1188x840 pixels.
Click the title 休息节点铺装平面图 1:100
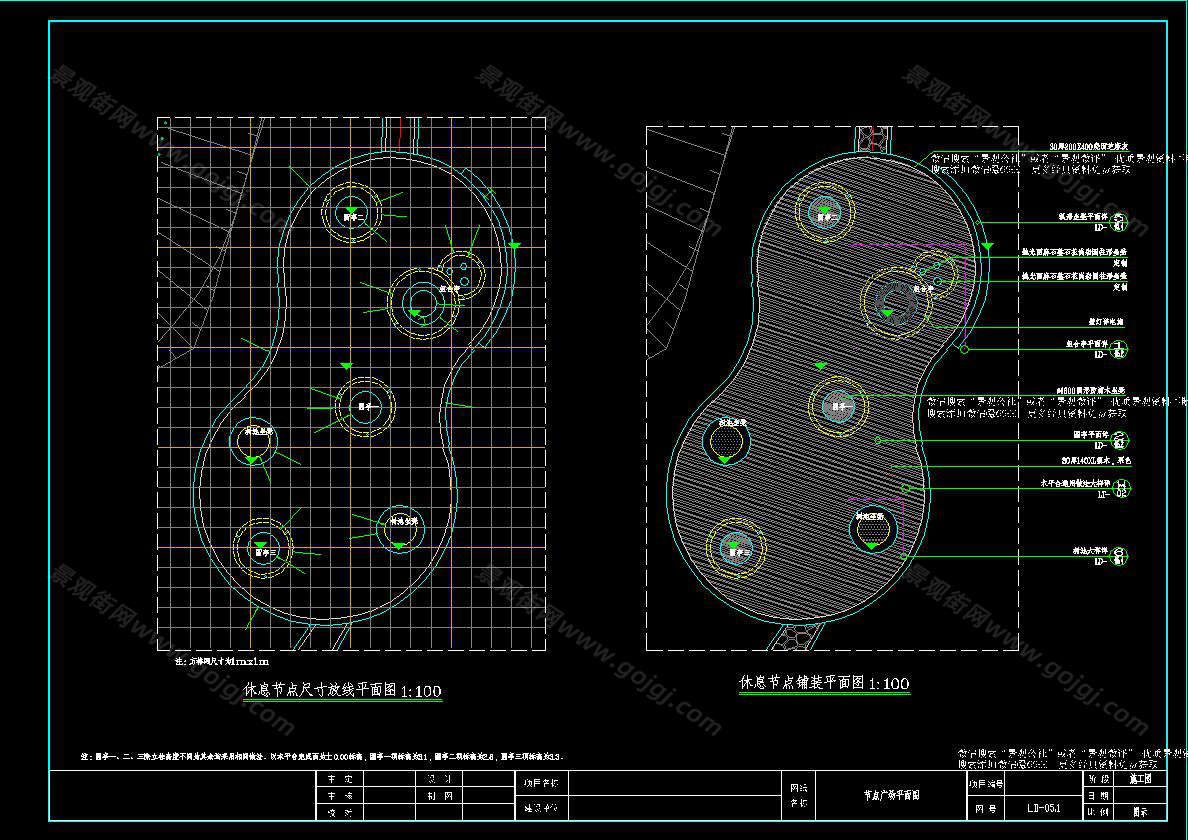click(x=824, y=684)
